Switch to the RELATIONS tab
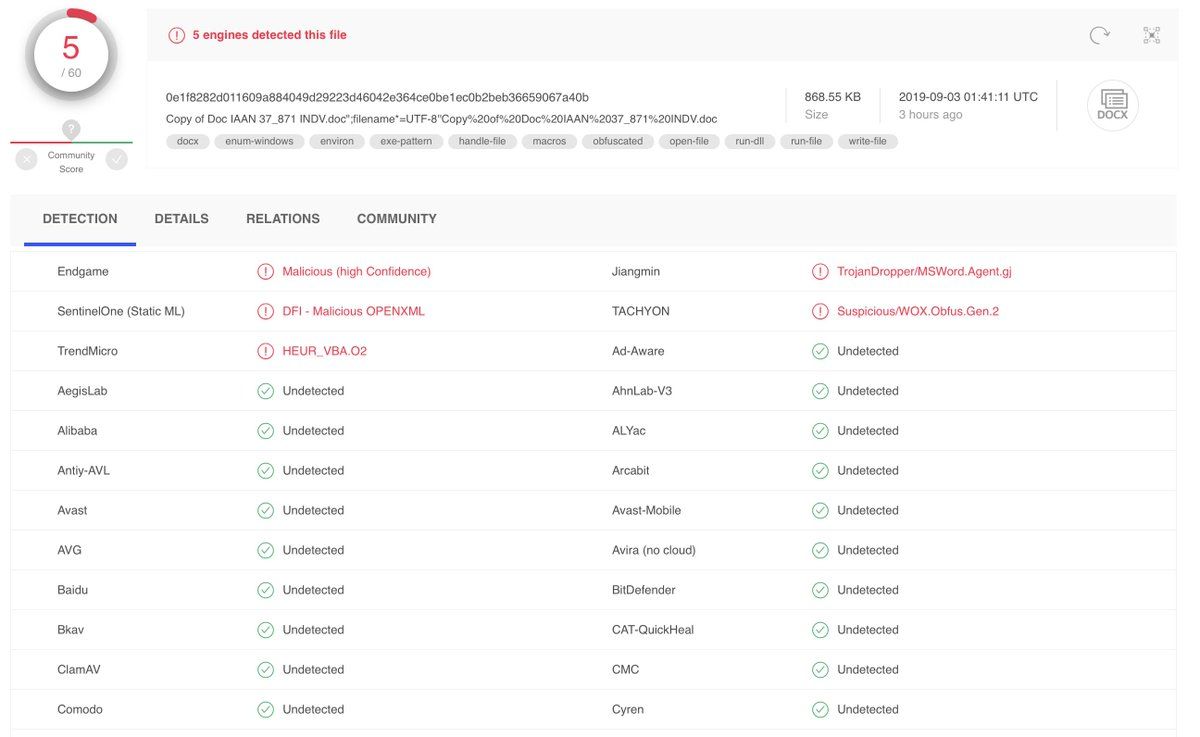Image resolution: width=1200 pixels, height=737 pixels. click(283, 219)
